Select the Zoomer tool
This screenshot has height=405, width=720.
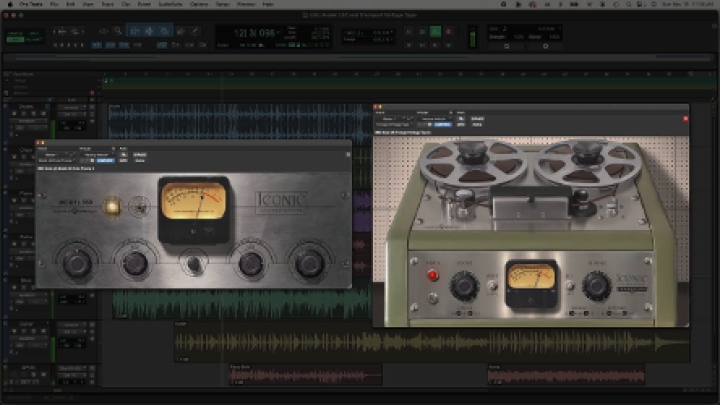118,31
